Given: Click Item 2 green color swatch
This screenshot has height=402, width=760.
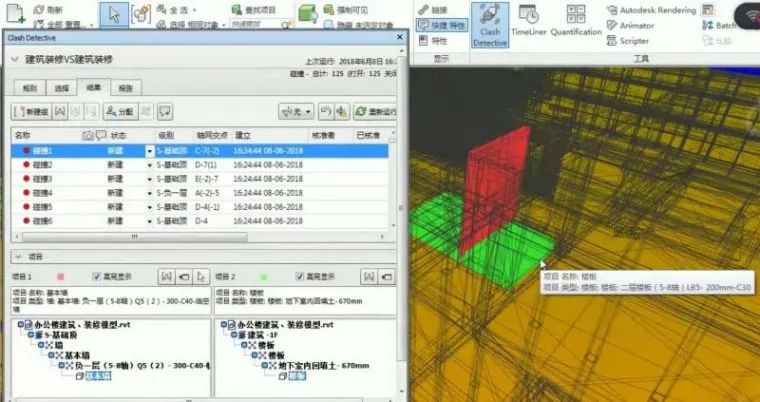Looking at the screenshot, I should pos(264,277).
